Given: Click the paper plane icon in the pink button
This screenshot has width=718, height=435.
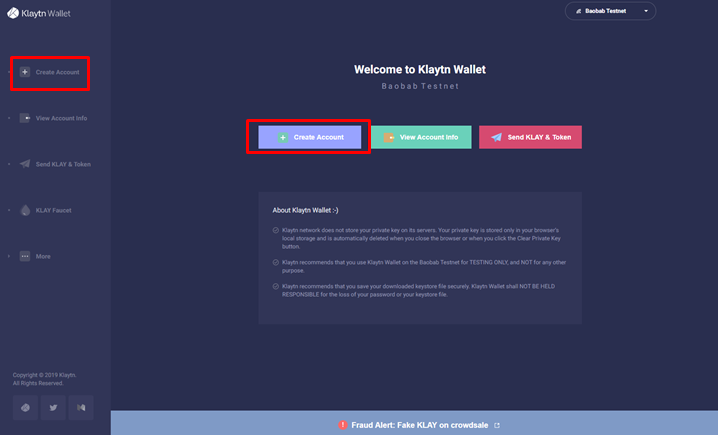Looking at the screenshot, I should pyautogui.click(x=496, y=137).
